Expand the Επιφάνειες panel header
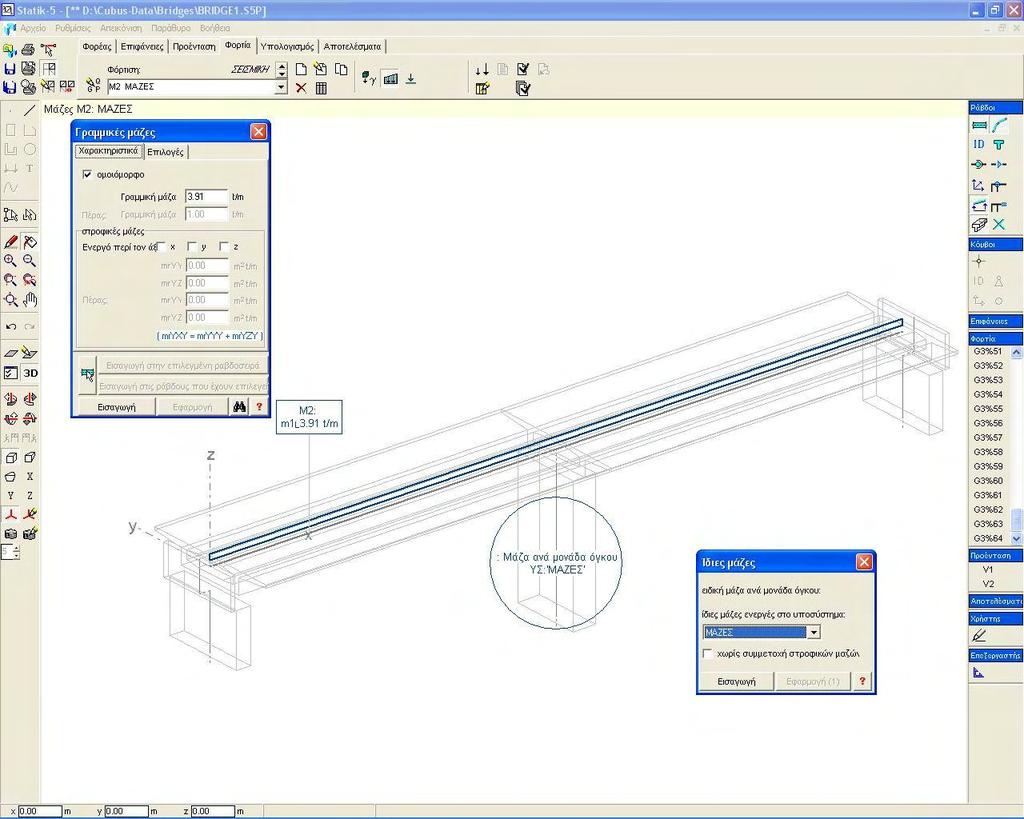Image resolution: width=1024 pixels, height=819 pixels. (x=995, y=321)
